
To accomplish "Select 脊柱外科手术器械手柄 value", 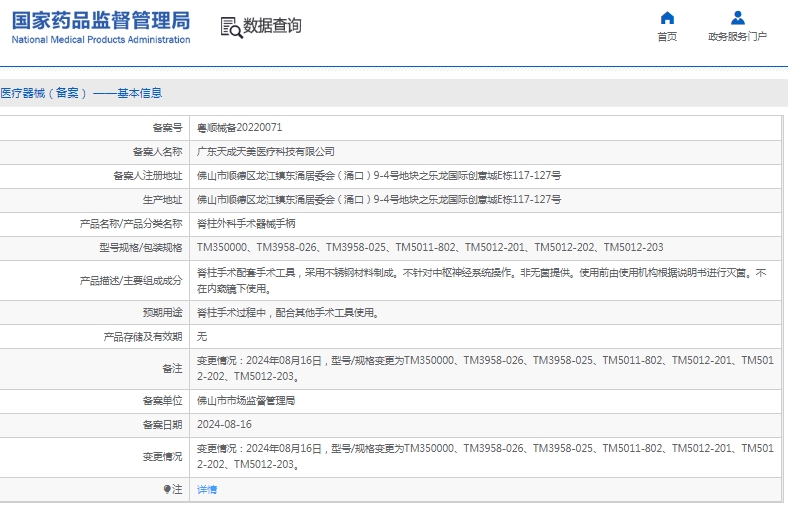I will pyautogui.click(x=246, y=224).
